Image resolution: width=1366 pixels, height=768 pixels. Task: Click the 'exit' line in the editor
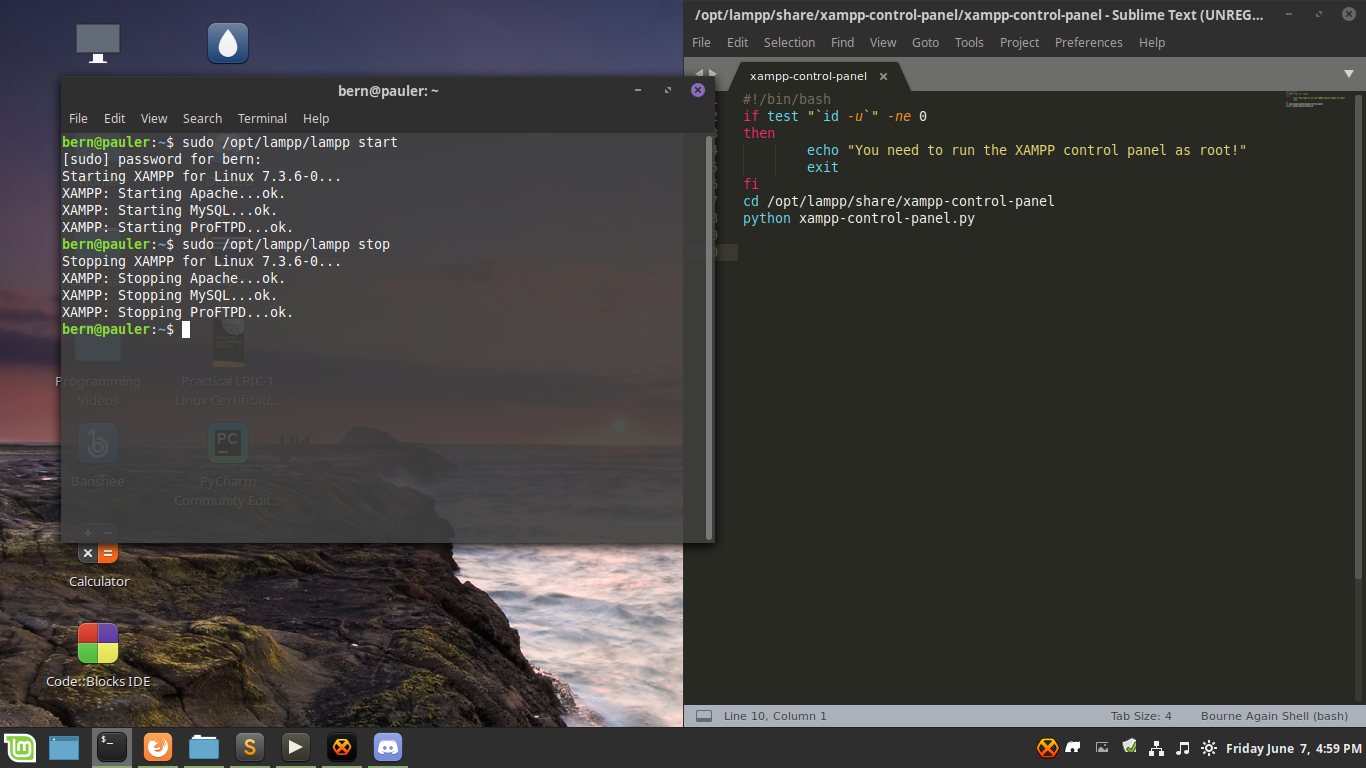pyautogui.click(x=823, y=167)
